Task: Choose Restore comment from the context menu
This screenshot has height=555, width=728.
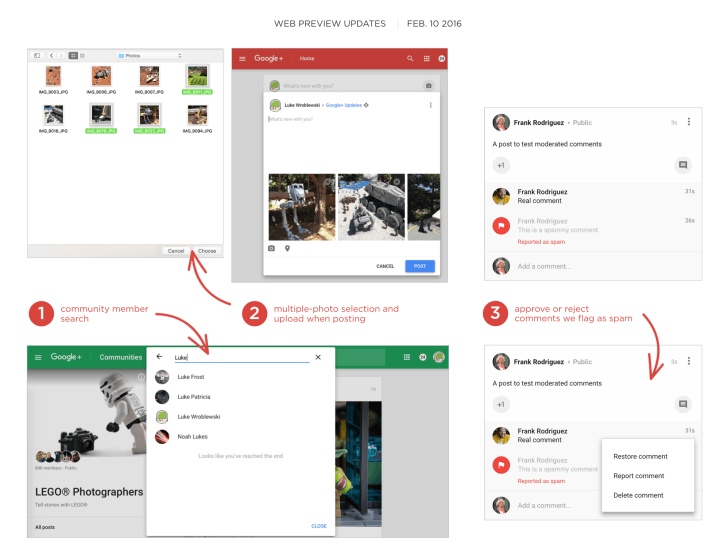Action: [x=638, y=457]
